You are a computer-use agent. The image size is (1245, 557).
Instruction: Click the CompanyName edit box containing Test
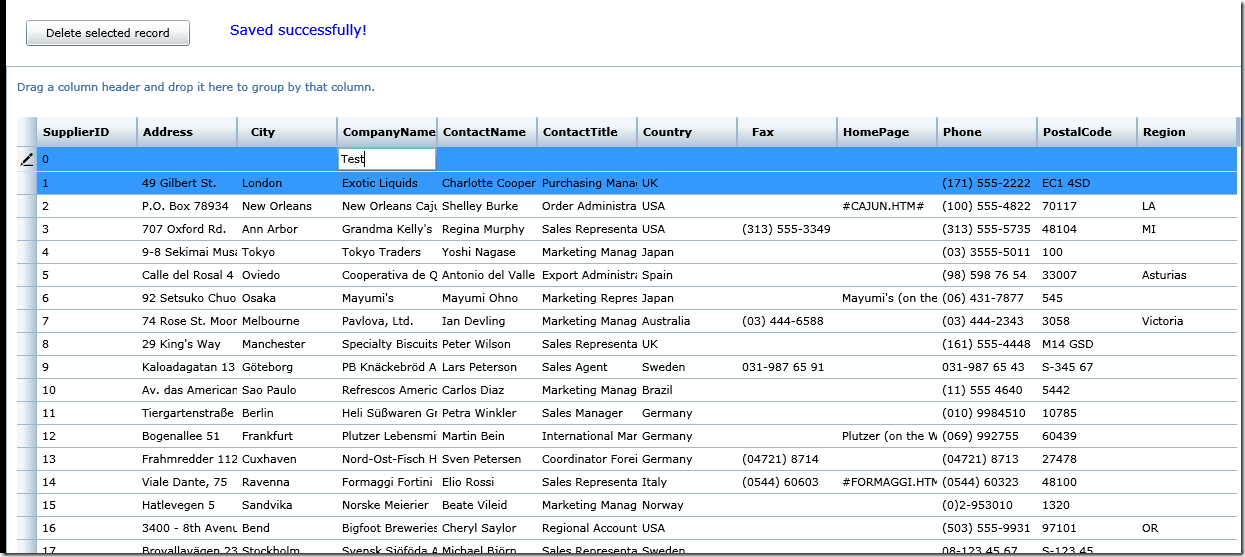(387, 159)
